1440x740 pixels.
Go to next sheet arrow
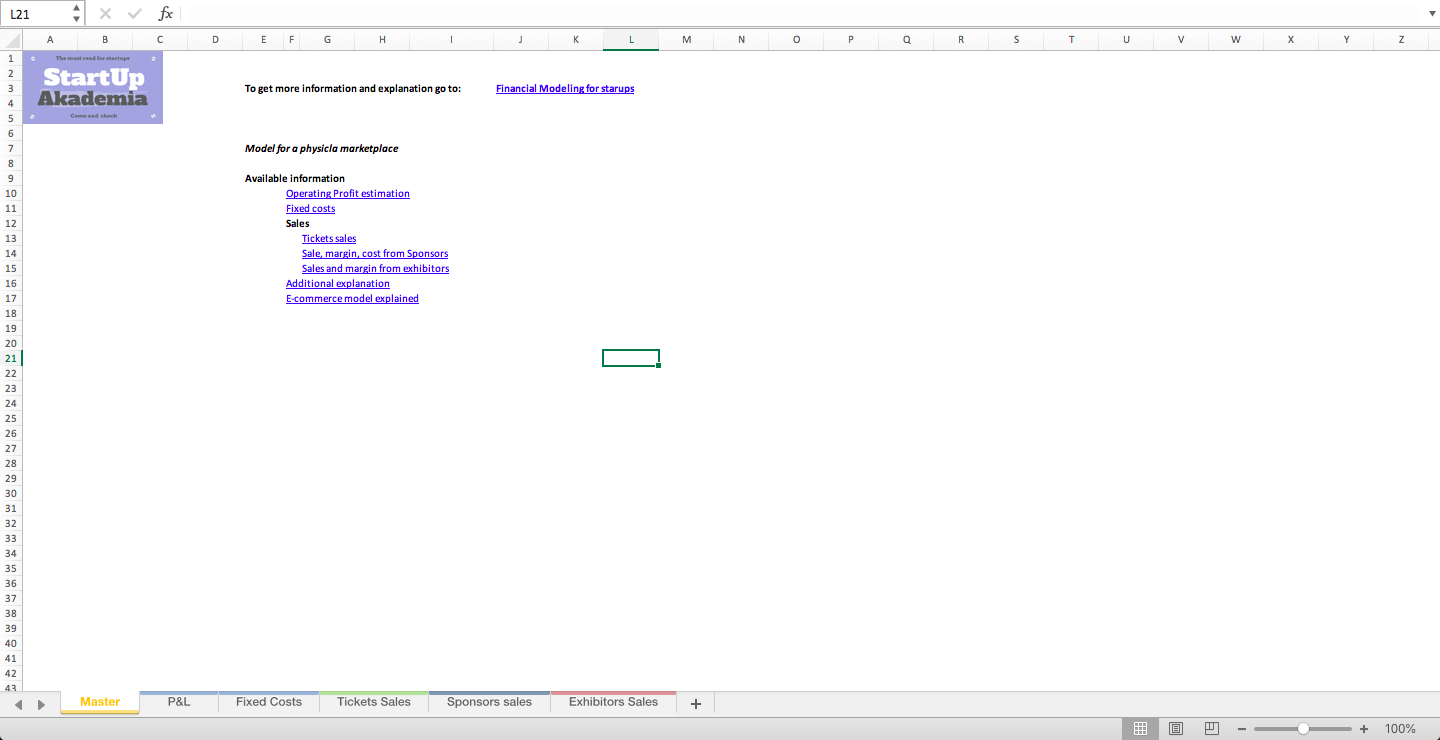click(41, 704)
